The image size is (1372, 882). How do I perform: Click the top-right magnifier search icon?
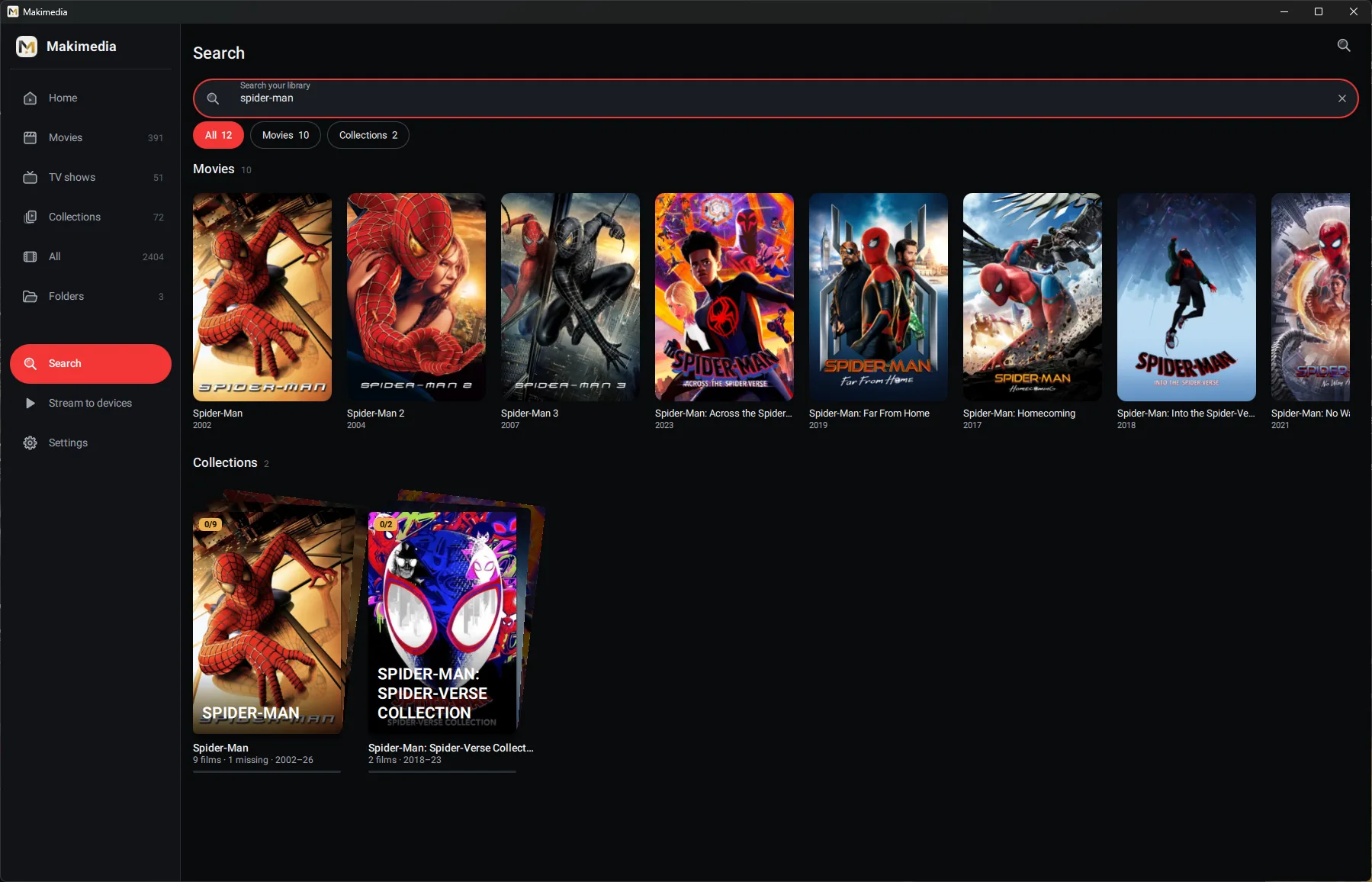1344,46
